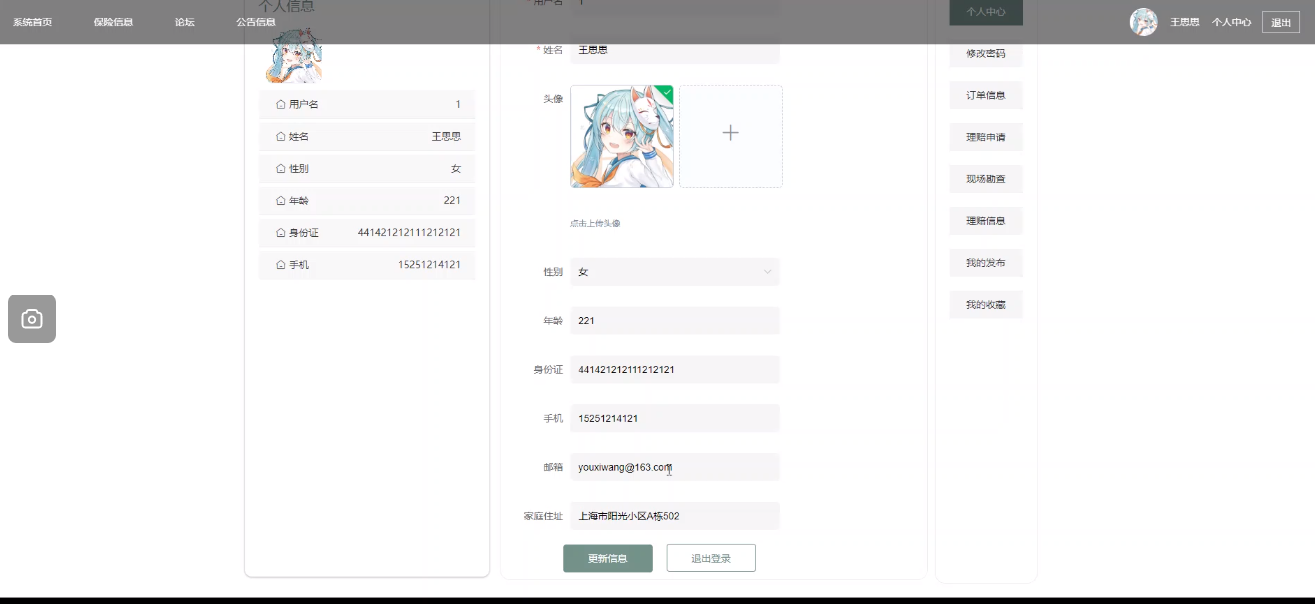Open 现场勘查 in right sidebar
Image resolution: width=1315 pixels, height=604 pixels.
[x=986, y=179]
